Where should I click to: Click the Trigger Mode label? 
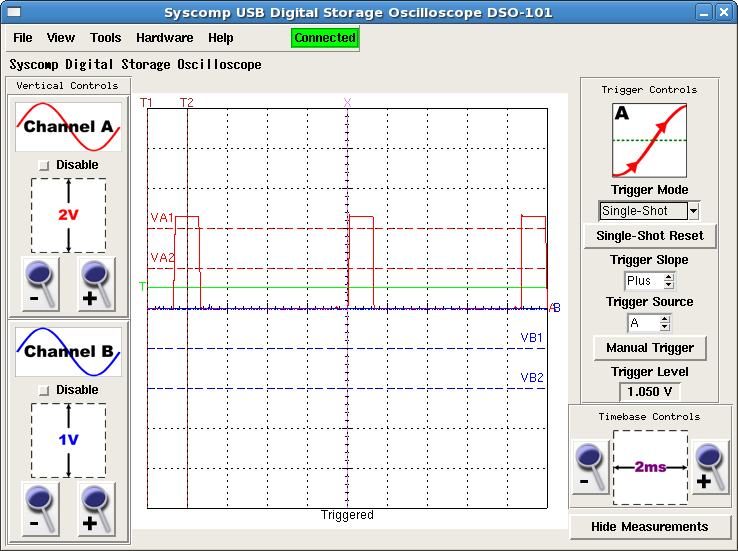(x=650, y=190)
